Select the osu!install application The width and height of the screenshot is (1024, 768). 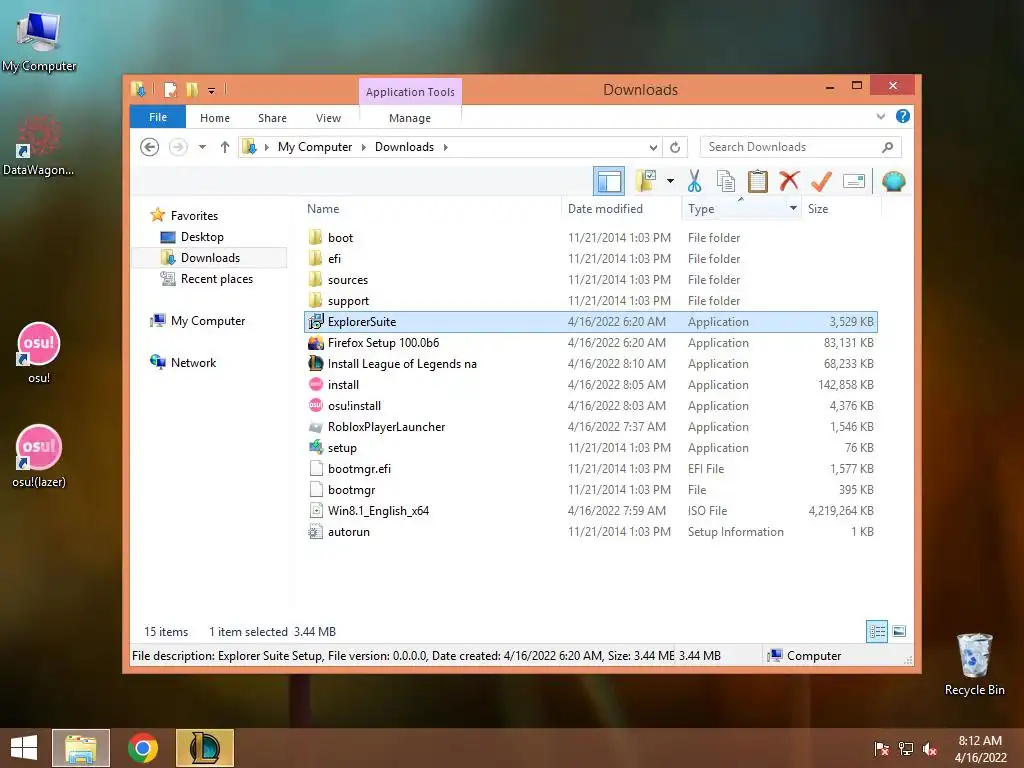tap(590, 406)
